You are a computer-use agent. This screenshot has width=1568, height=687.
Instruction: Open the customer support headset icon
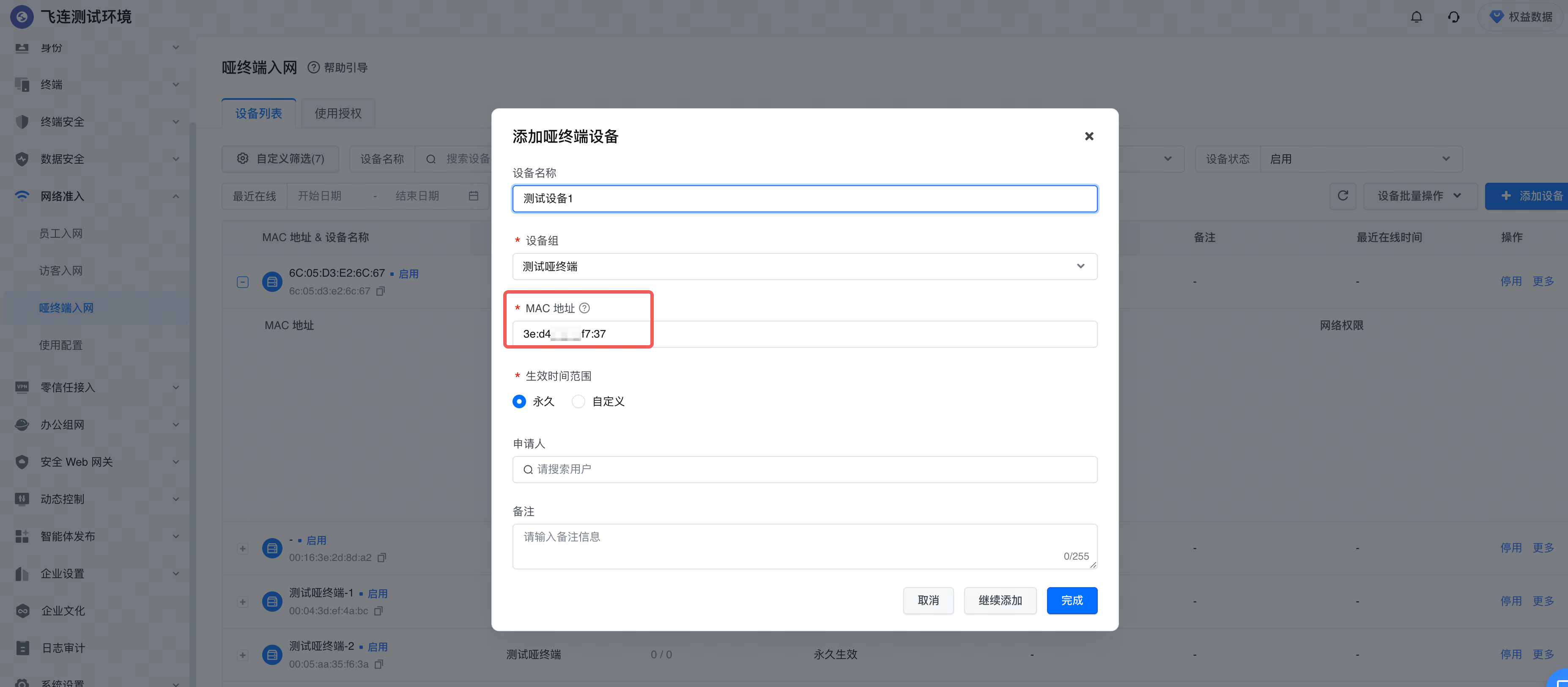tap(1453, 17)
